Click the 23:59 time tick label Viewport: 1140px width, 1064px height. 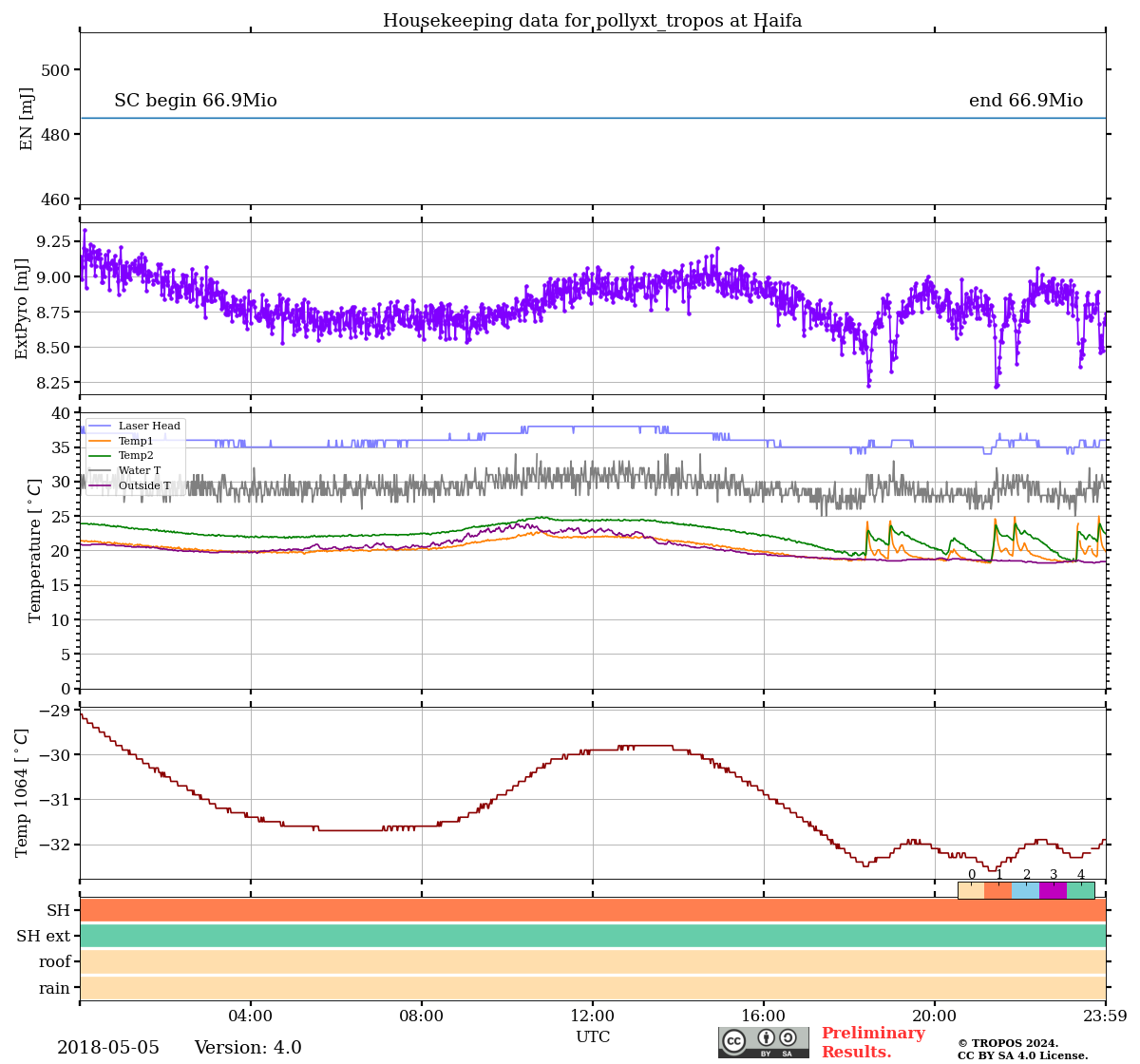point(1105,1016)
